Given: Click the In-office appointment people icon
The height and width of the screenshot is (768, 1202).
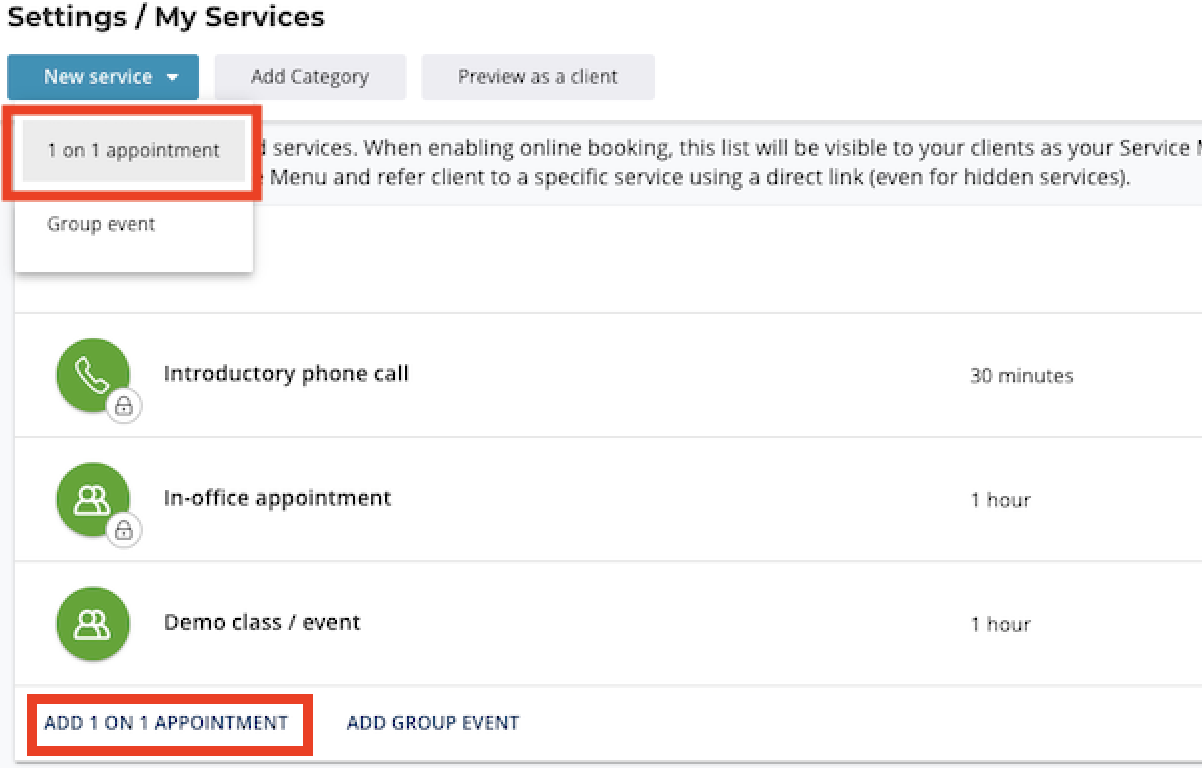Looking at the screenshot, I should [92, 499].
